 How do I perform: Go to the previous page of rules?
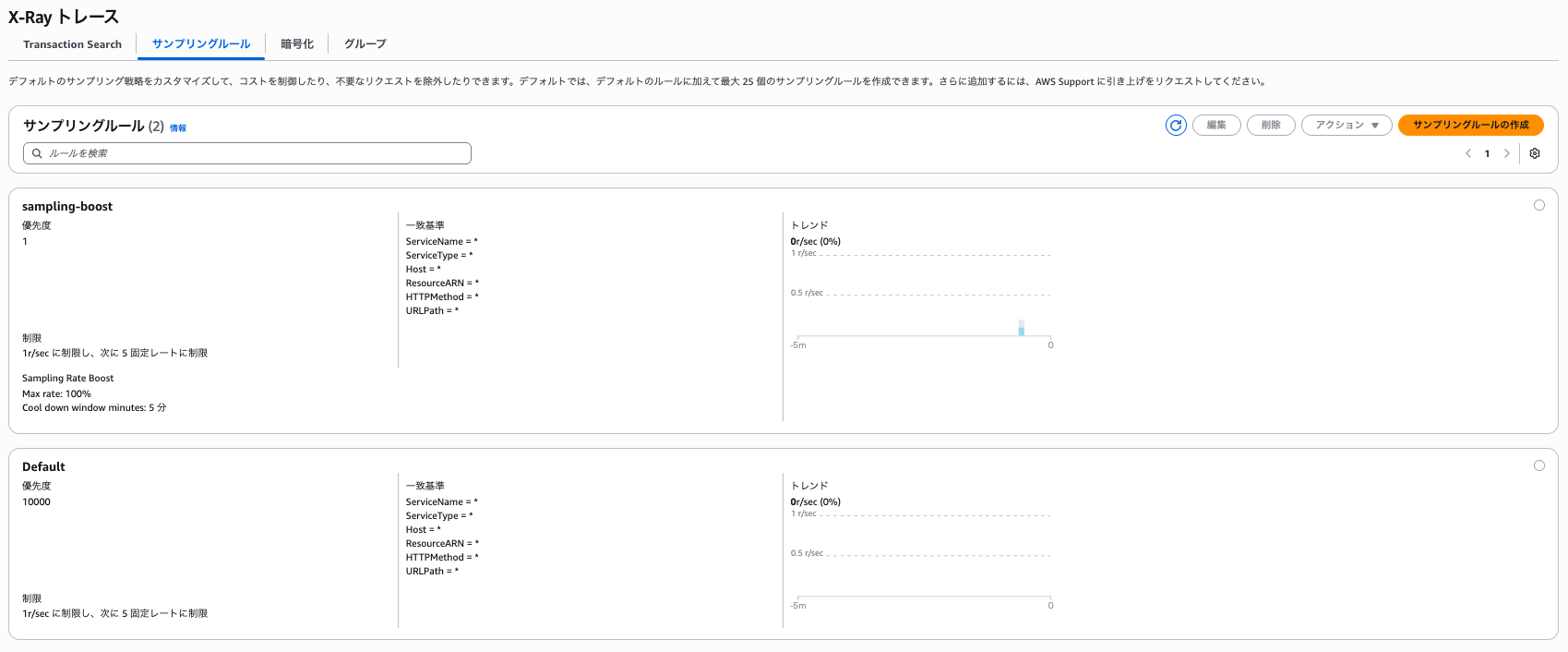(1467, 154)
